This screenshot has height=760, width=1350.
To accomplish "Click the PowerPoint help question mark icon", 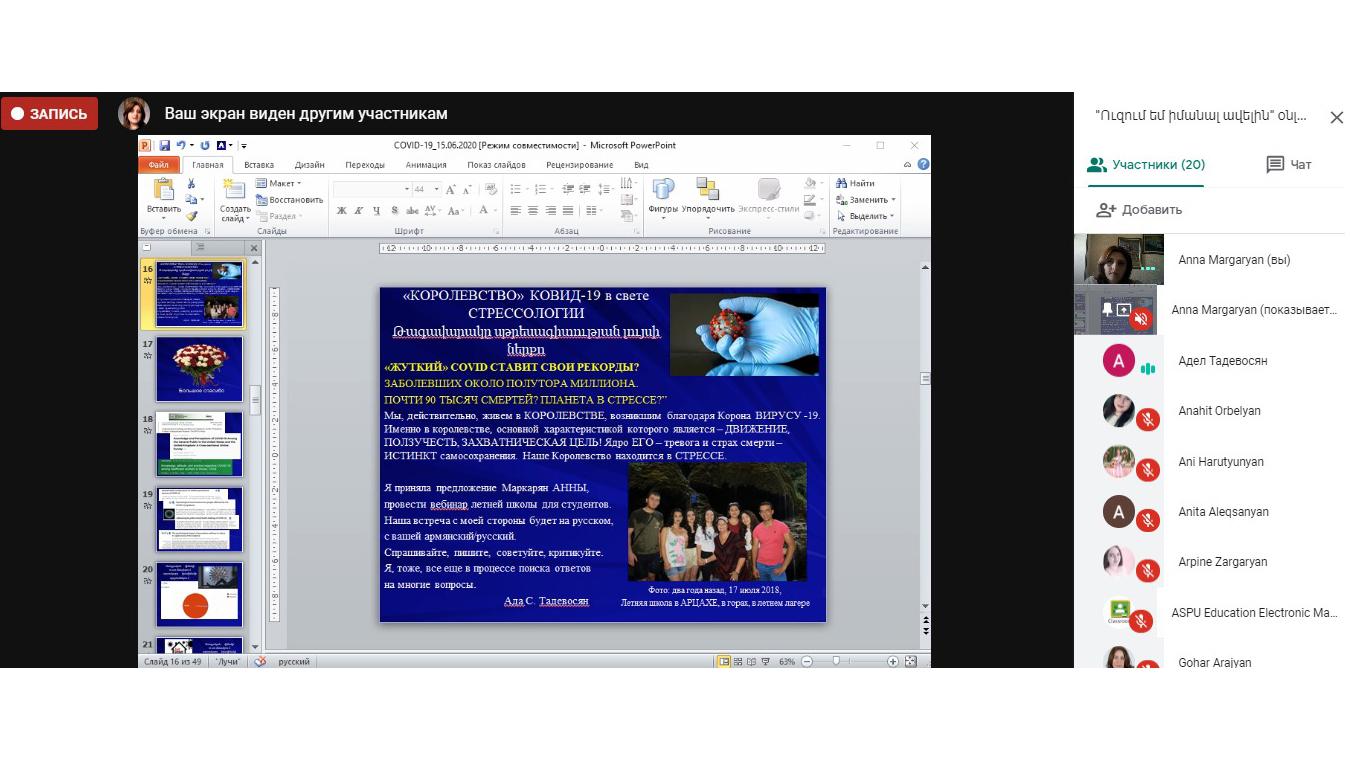I will tap(923, 165).
